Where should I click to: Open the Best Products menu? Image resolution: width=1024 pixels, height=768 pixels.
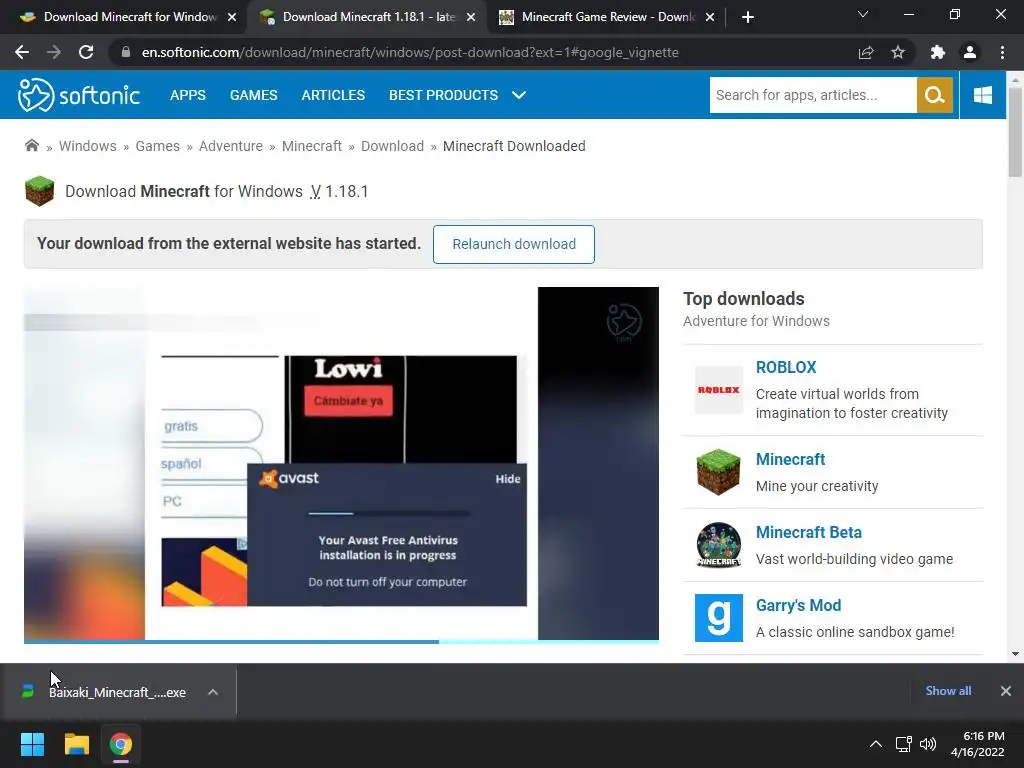click(443, 95)
